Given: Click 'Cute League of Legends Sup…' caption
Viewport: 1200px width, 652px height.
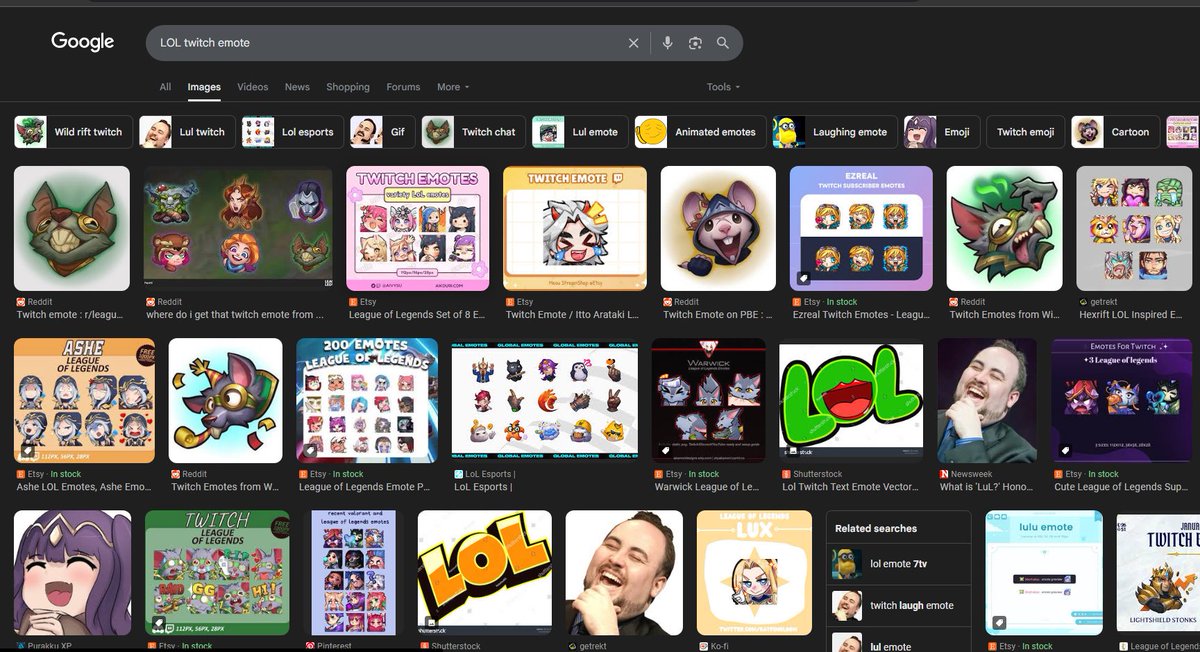Looking at the screenshot, I should [x=1121, y=487].
